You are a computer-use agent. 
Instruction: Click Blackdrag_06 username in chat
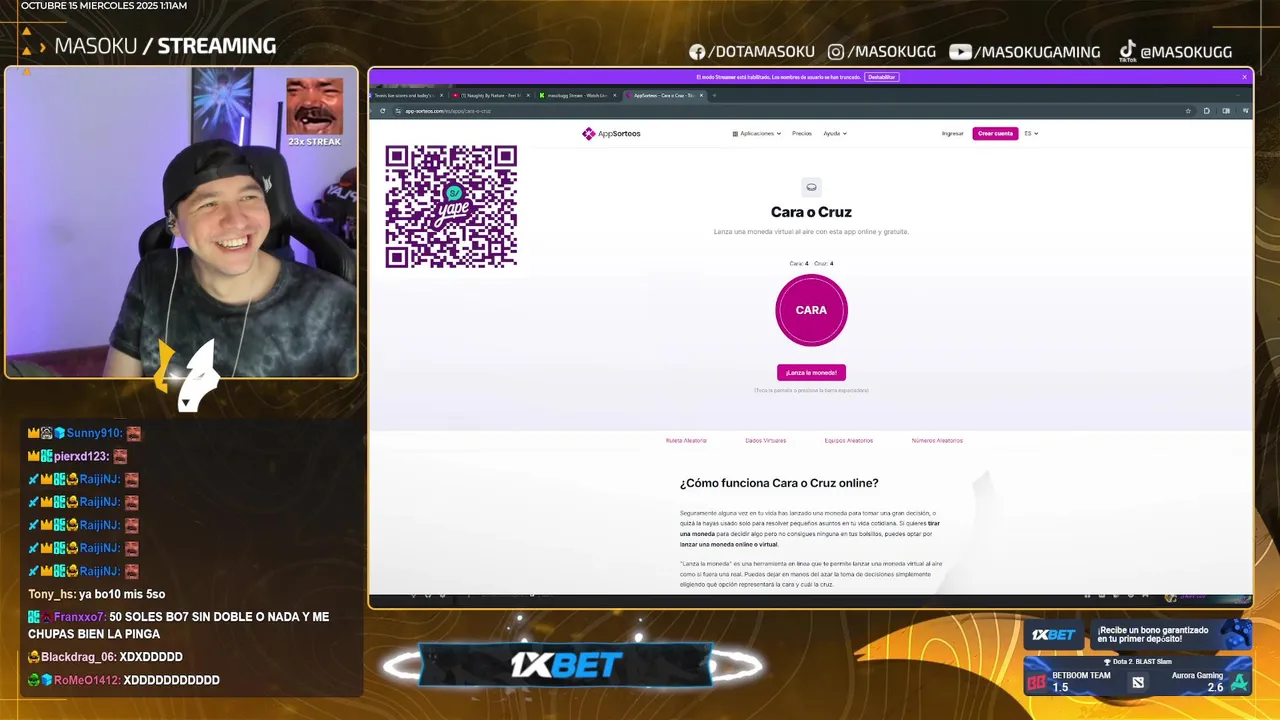click(x=78, y=657)
